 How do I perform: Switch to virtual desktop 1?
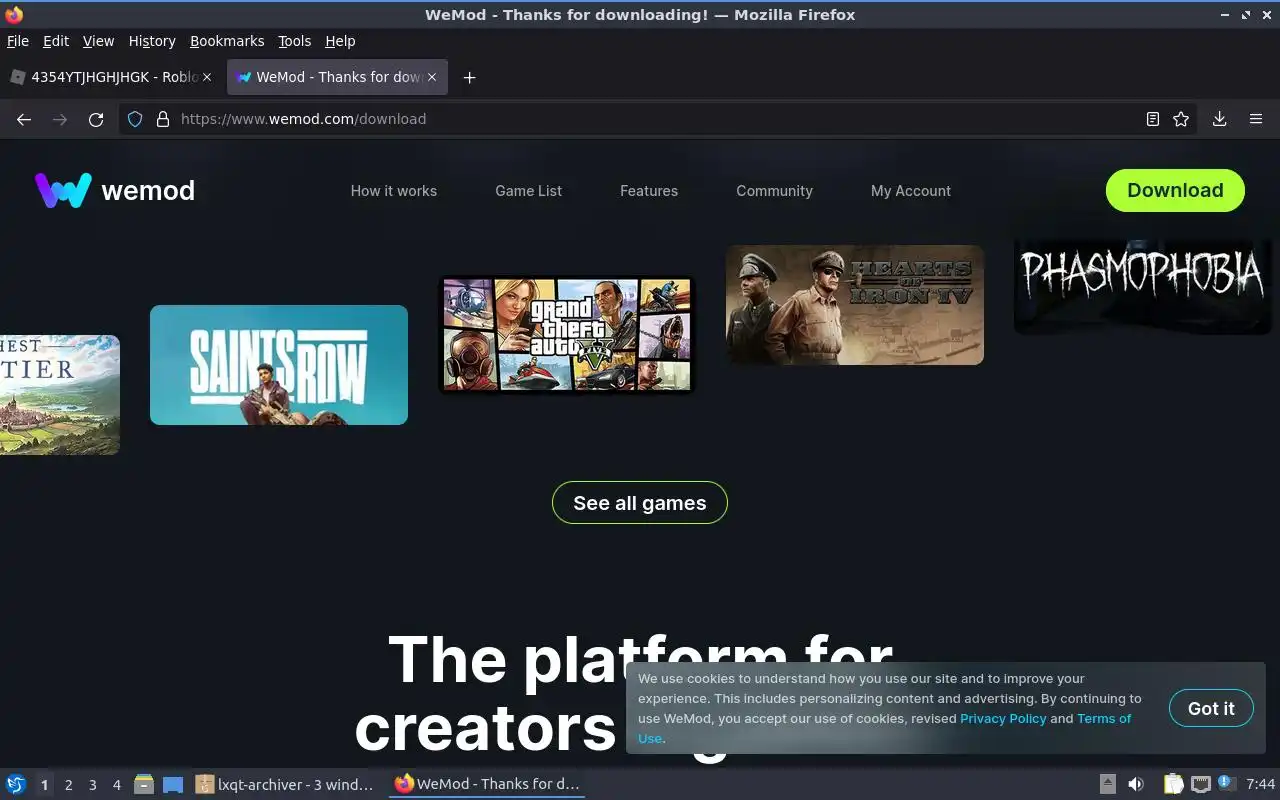click(44, 785)
